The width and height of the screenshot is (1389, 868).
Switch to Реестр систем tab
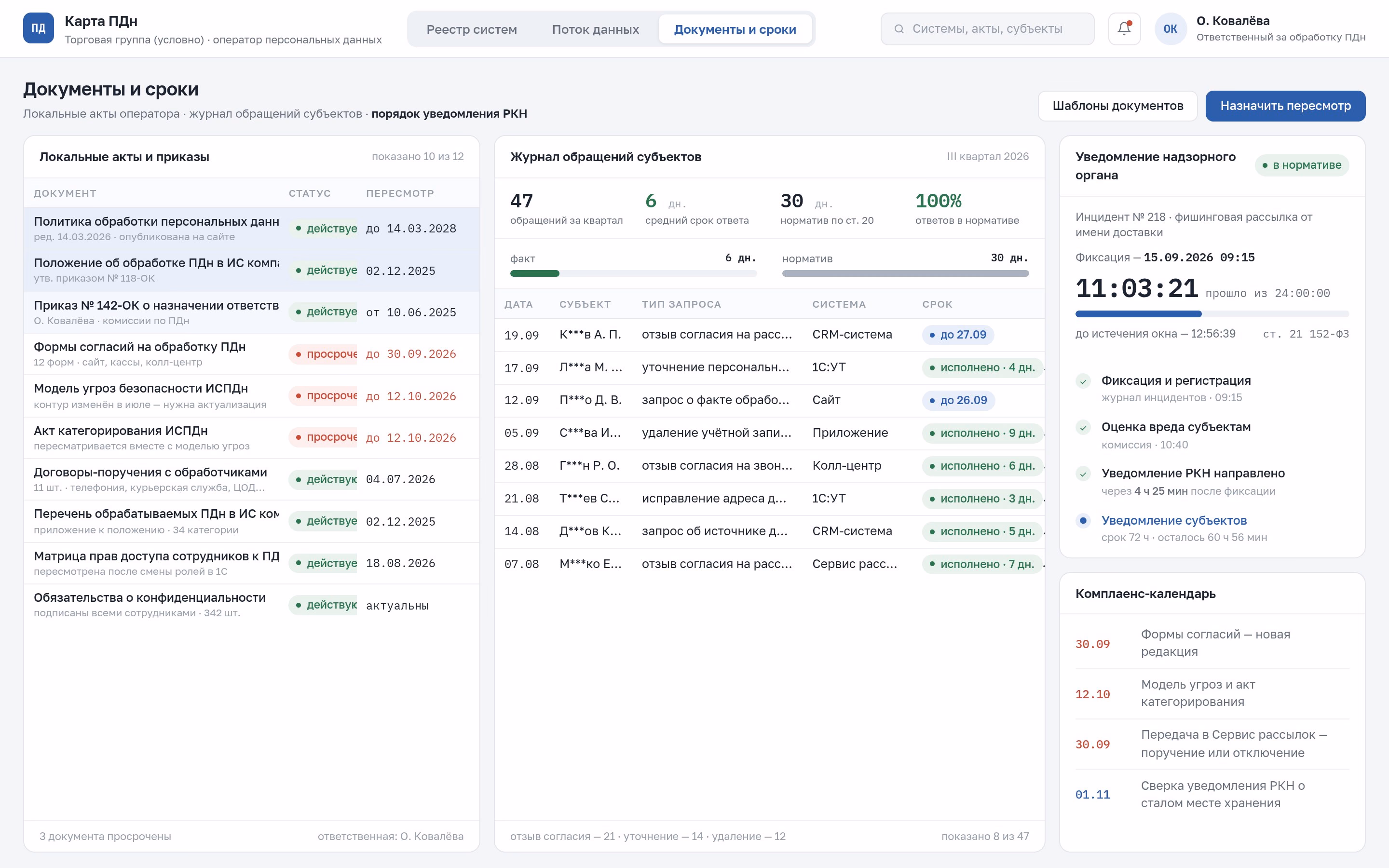(x=471, y=29)
